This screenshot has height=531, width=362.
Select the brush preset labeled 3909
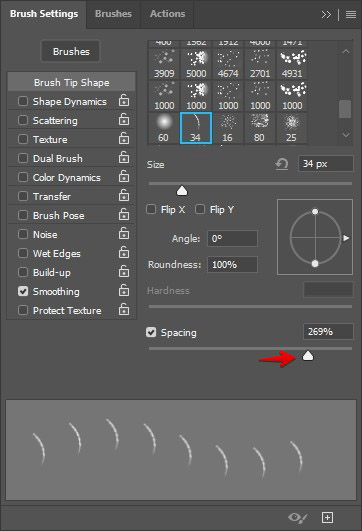click(x=164, y=64)
